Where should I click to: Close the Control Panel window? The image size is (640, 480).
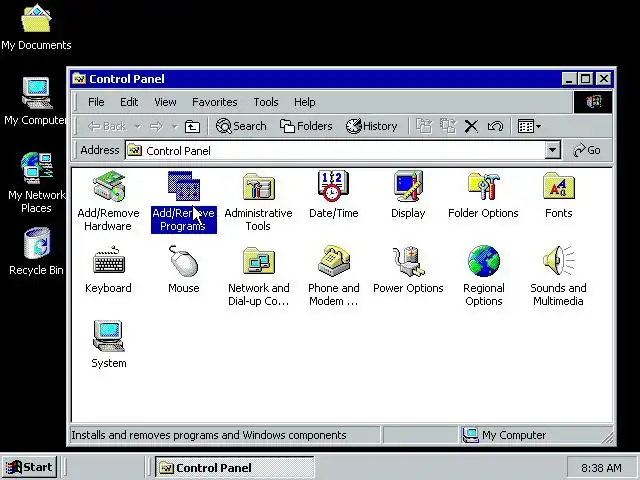pyautogui.click(x=604, y=78)
